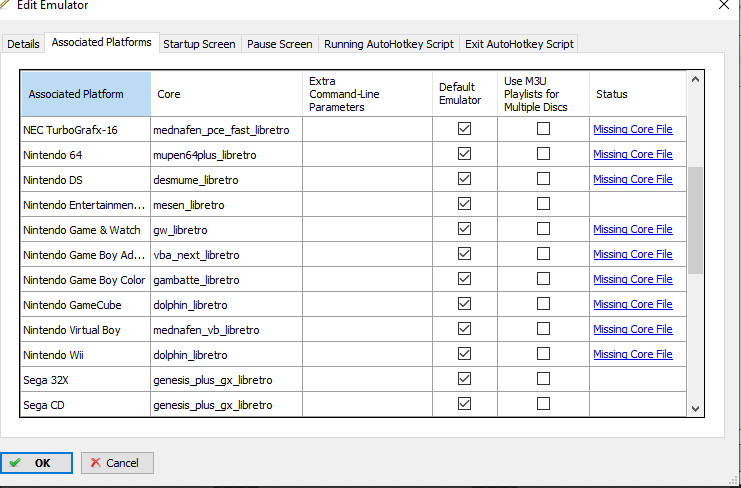This screenshot has height=488, width=741.
Task: Close the Edit Emulator window
Action: point(724,5)
